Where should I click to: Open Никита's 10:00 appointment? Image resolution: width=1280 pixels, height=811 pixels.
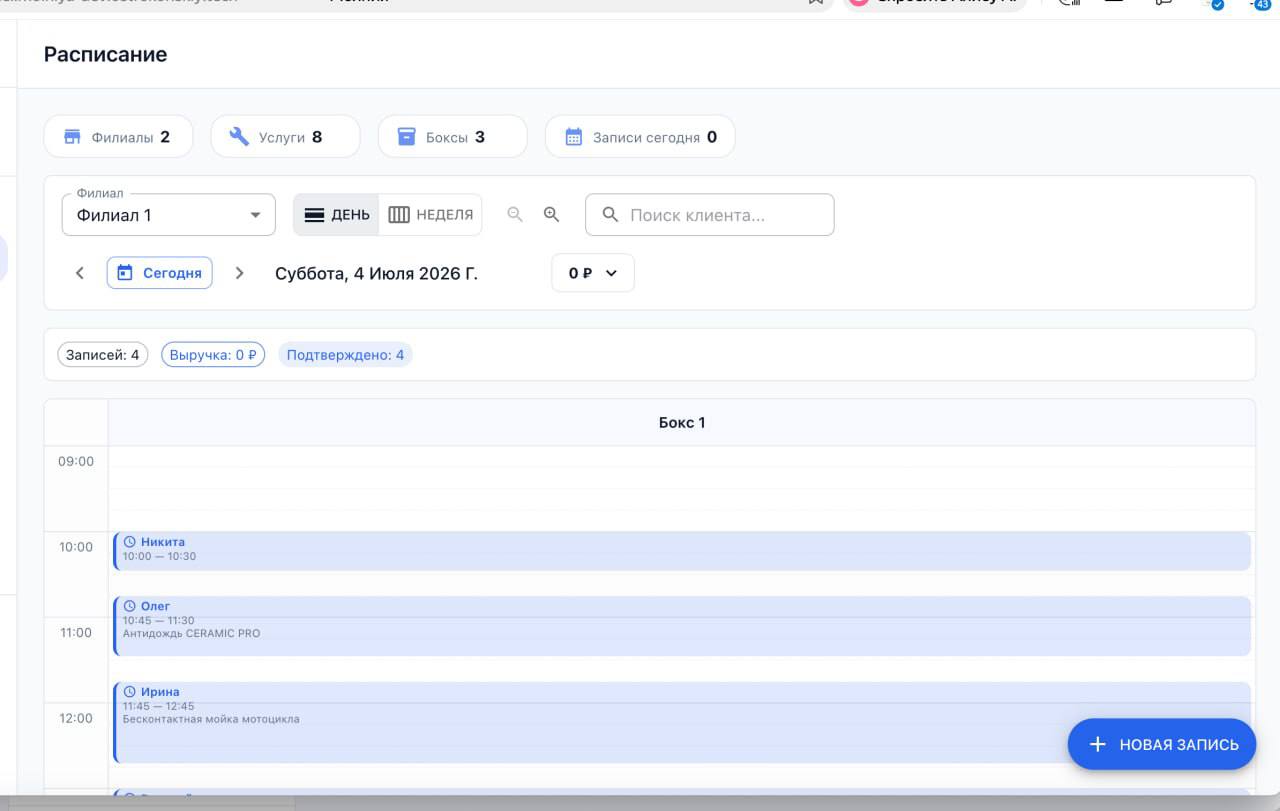click(682, 551)
